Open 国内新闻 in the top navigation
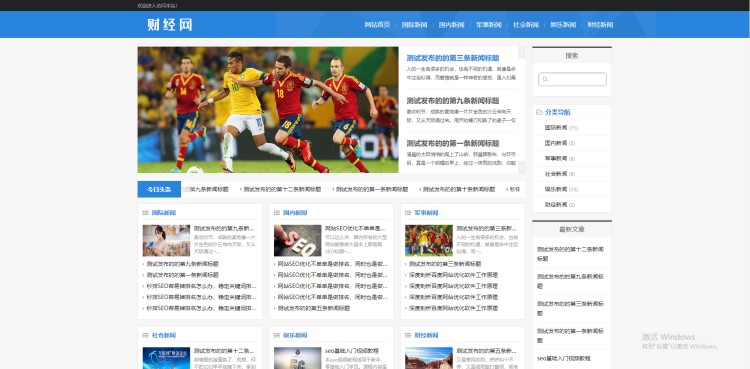The image size is (750, 369). pos(452,25)
